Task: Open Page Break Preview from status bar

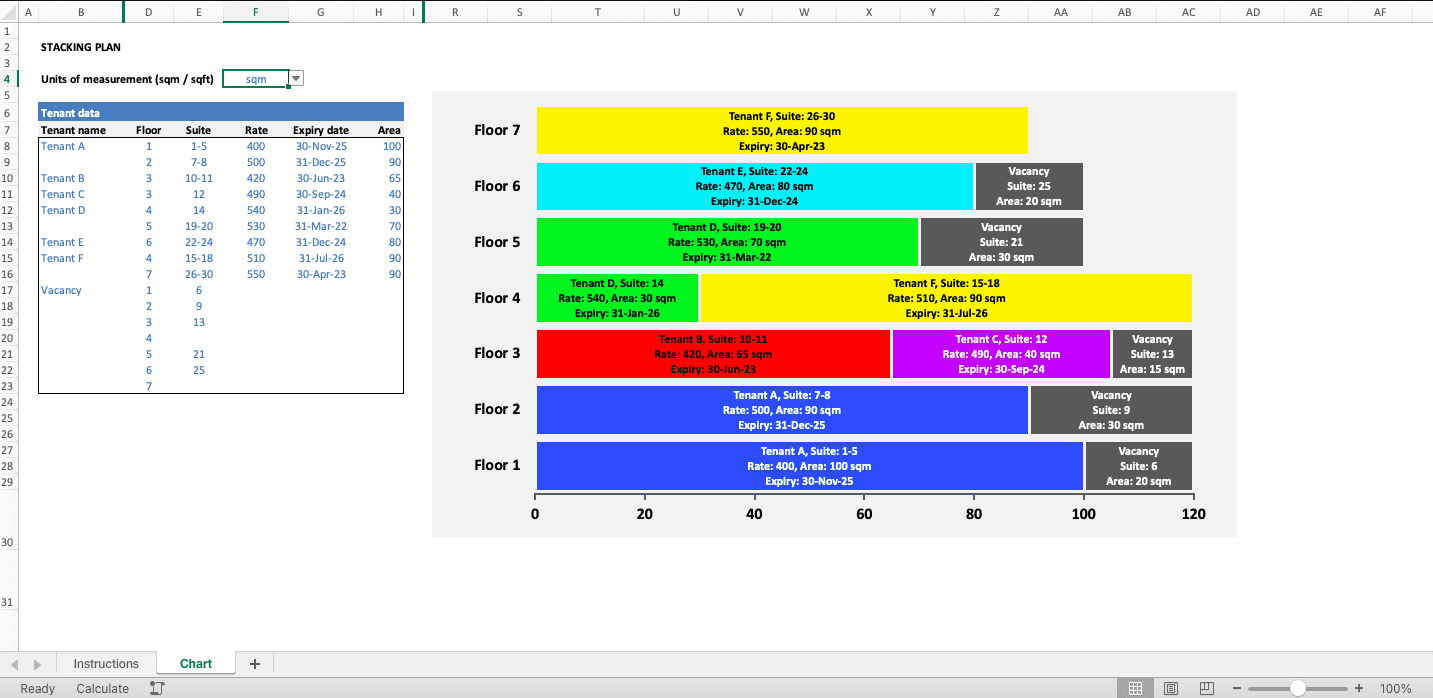Action: [1206, 688]
